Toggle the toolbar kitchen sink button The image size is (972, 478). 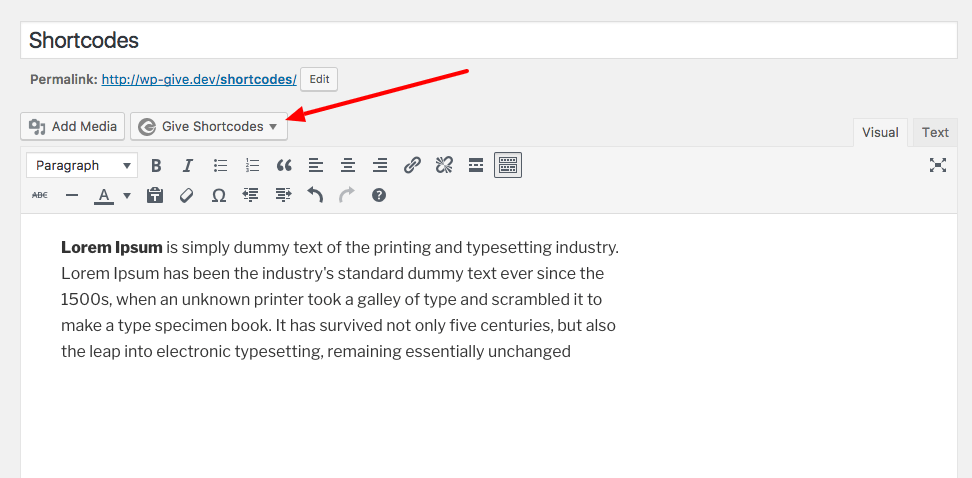point(508,165)
